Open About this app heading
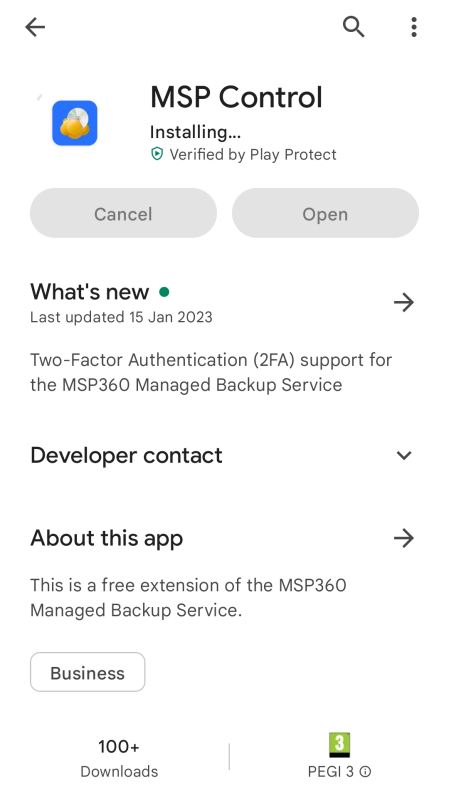This screenshot has width=449, height=800. (x=106, y=538)
